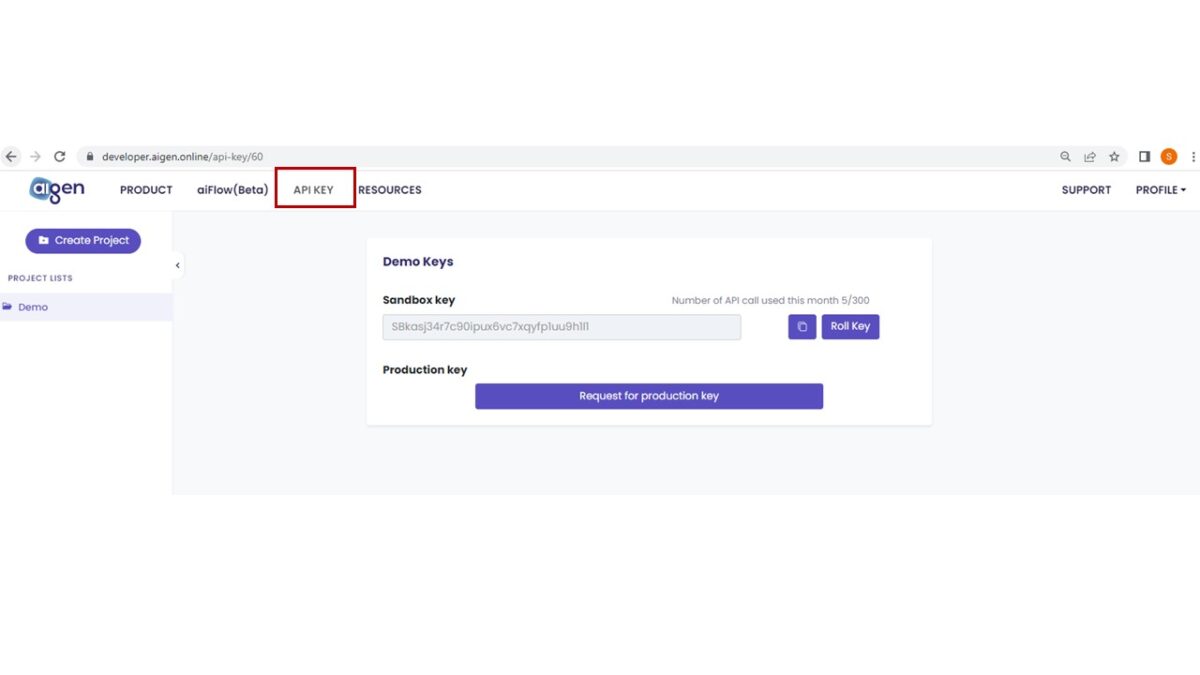Open the Chrome three-dot menu
Image resolution: width=1200 pixels, height=675 pixels.
(x=1193, y=156)
